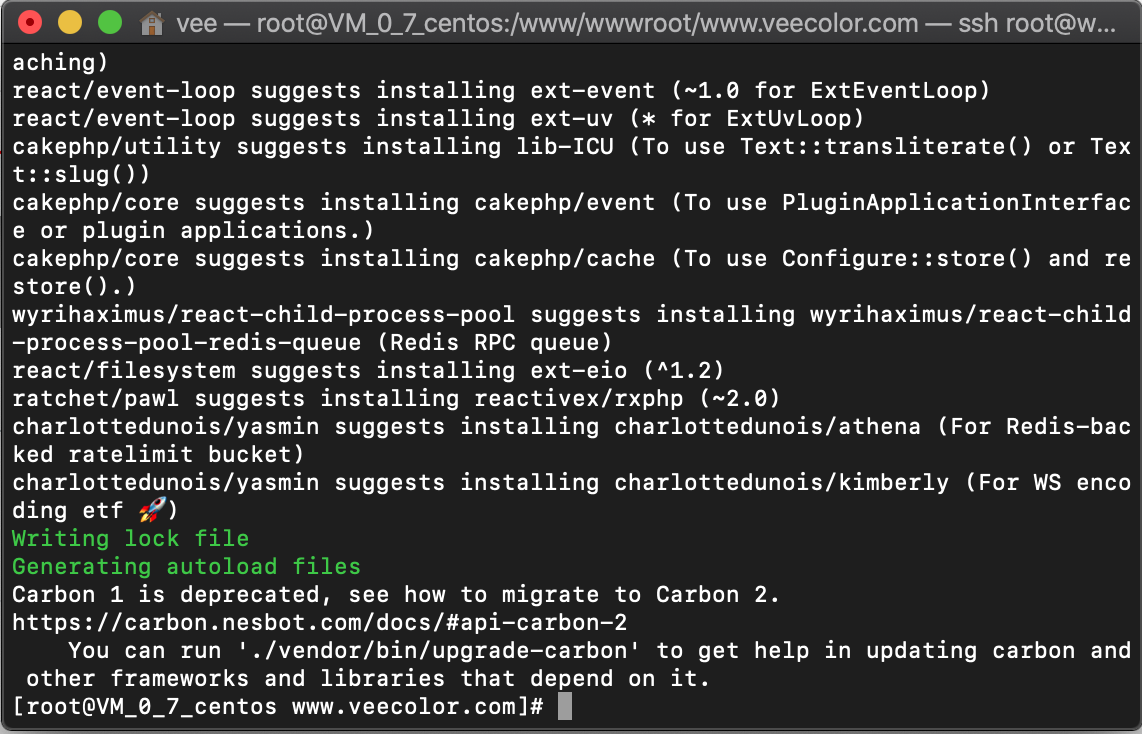Click the home folder icon in title bar

(x=152, y=23)
